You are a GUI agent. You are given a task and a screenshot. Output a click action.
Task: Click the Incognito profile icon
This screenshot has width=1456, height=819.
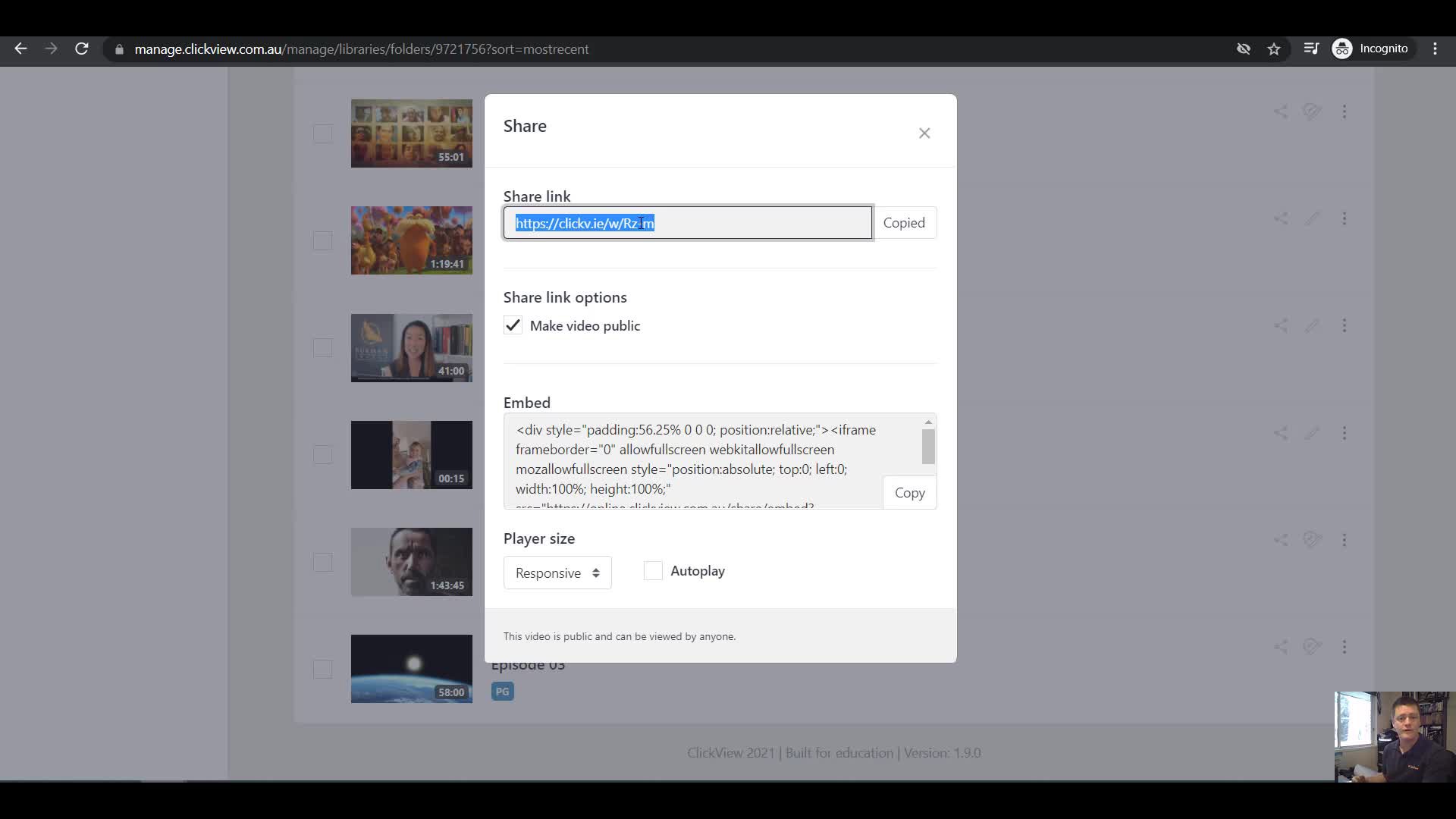[1342, 48]
